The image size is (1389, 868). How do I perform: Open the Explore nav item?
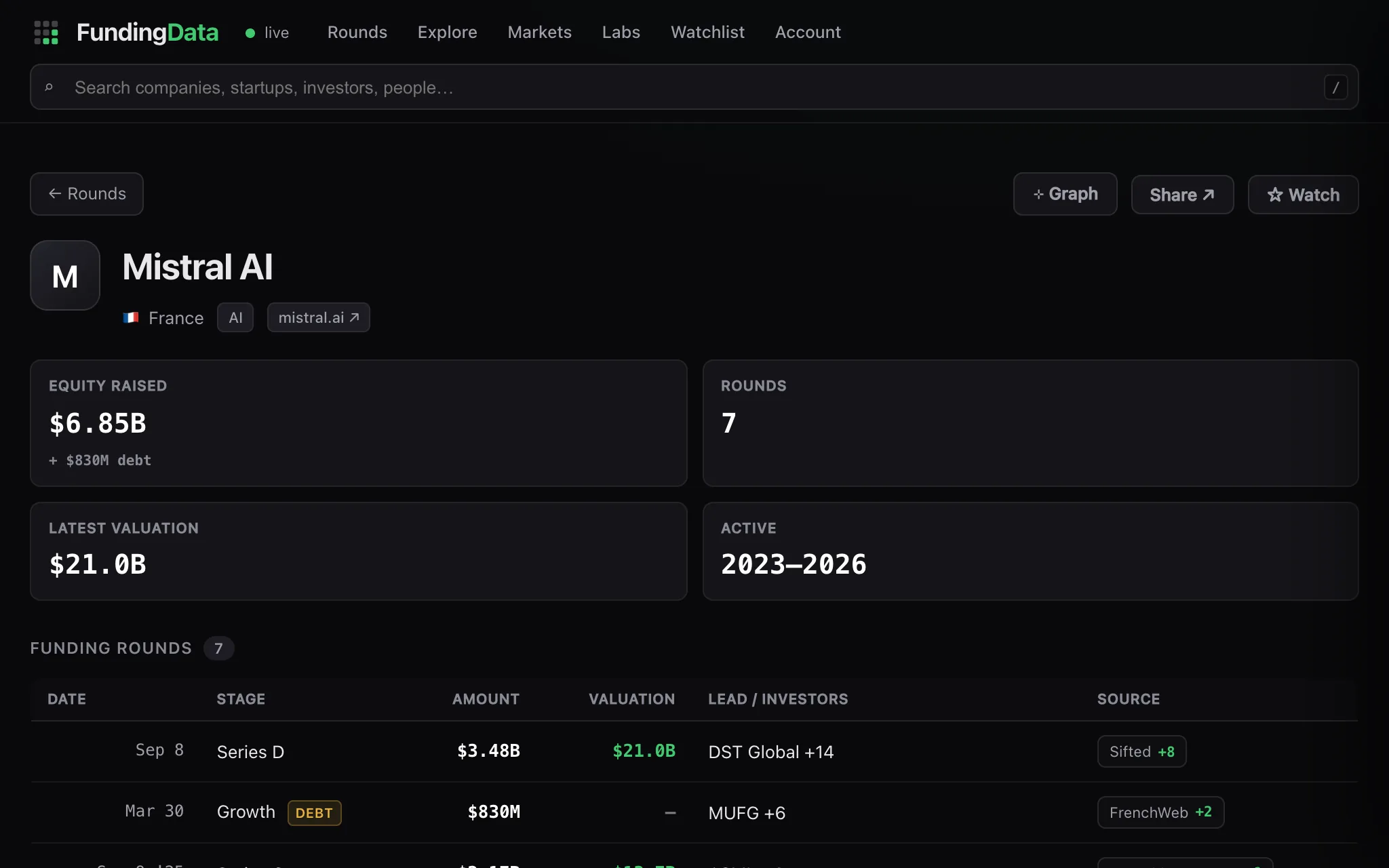coord(447,33)
